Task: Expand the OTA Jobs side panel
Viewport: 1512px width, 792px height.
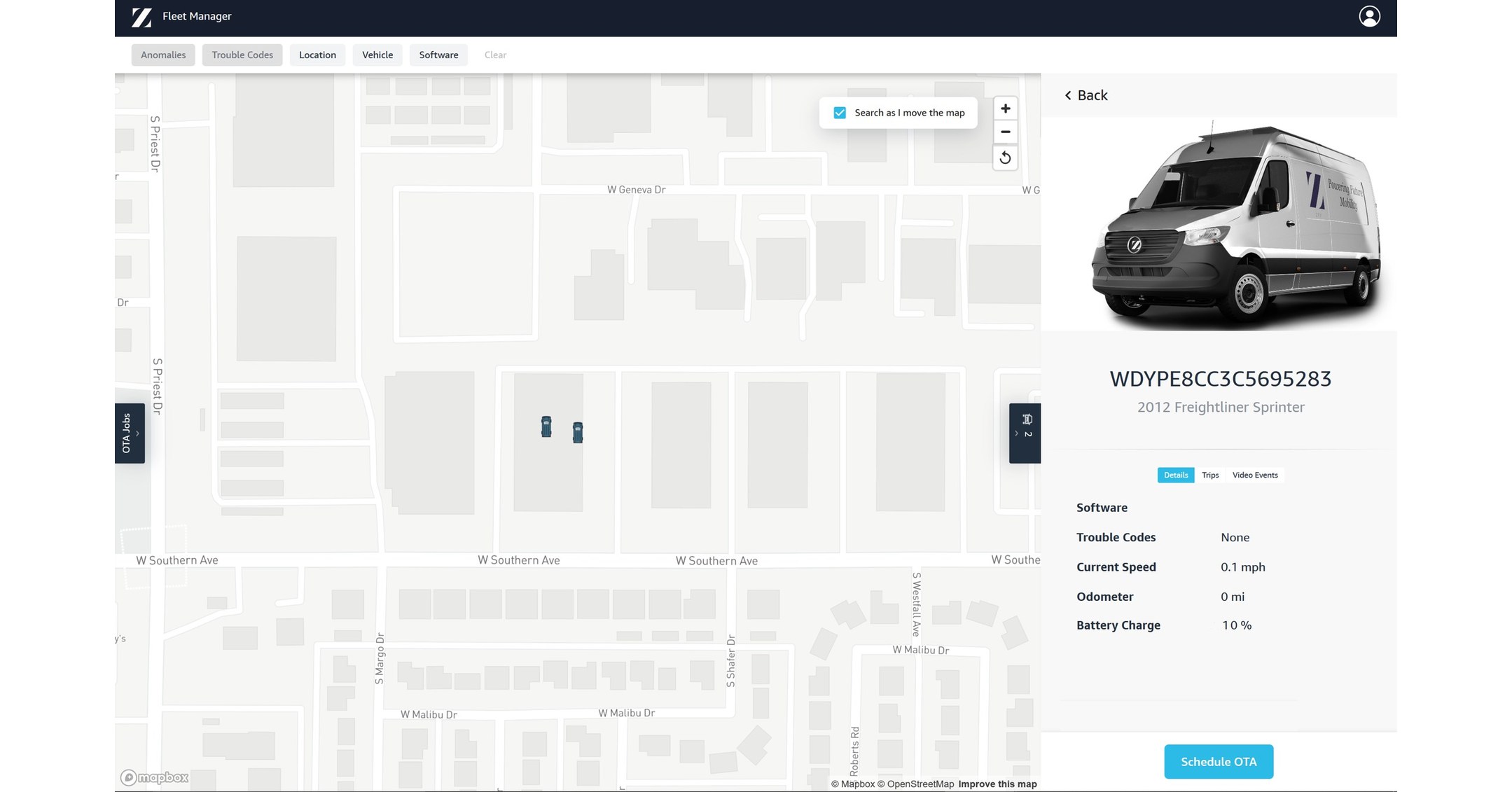Action: pyautogui.click(x=130, y=433)
